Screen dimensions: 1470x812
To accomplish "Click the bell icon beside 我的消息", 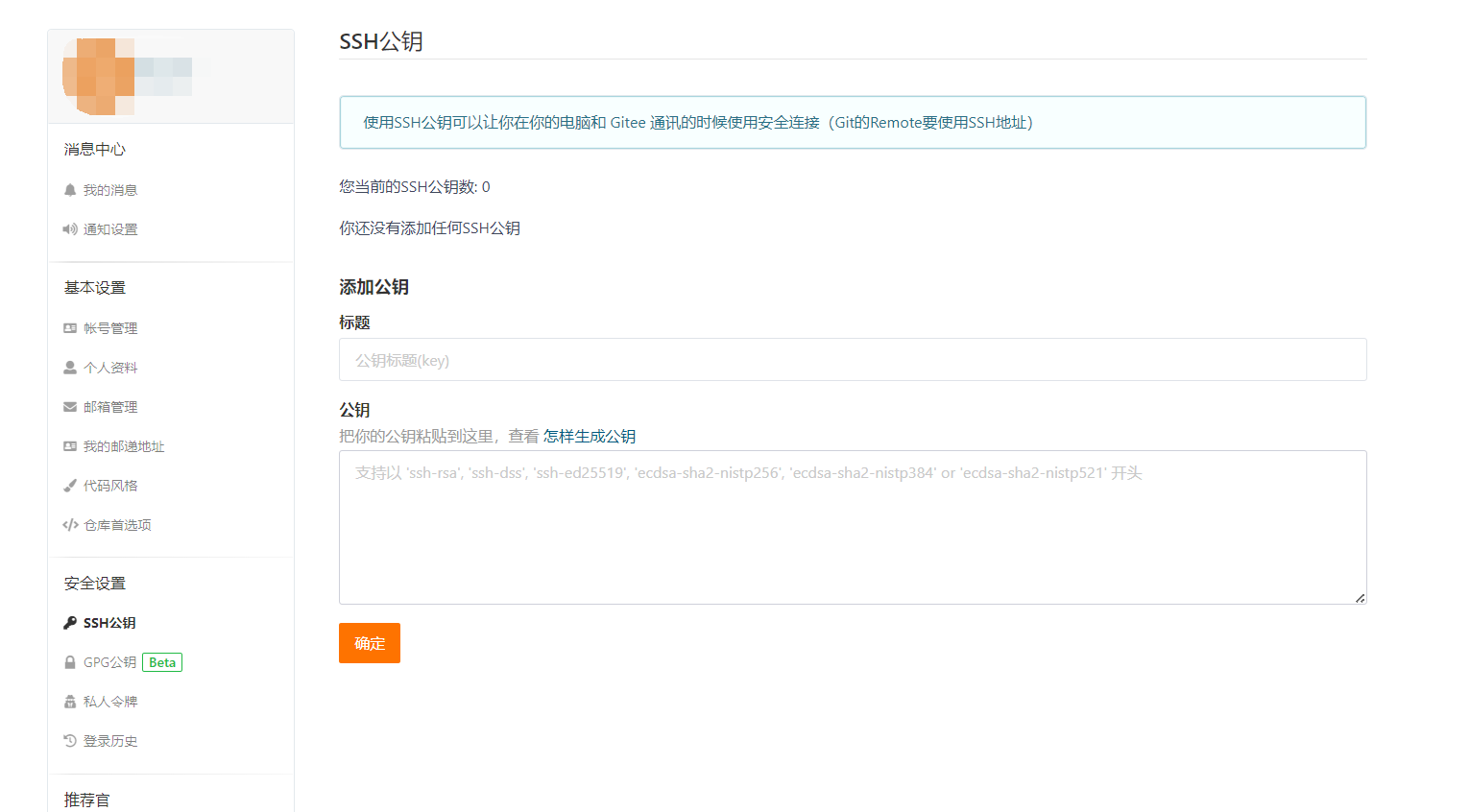I will 70,190.
